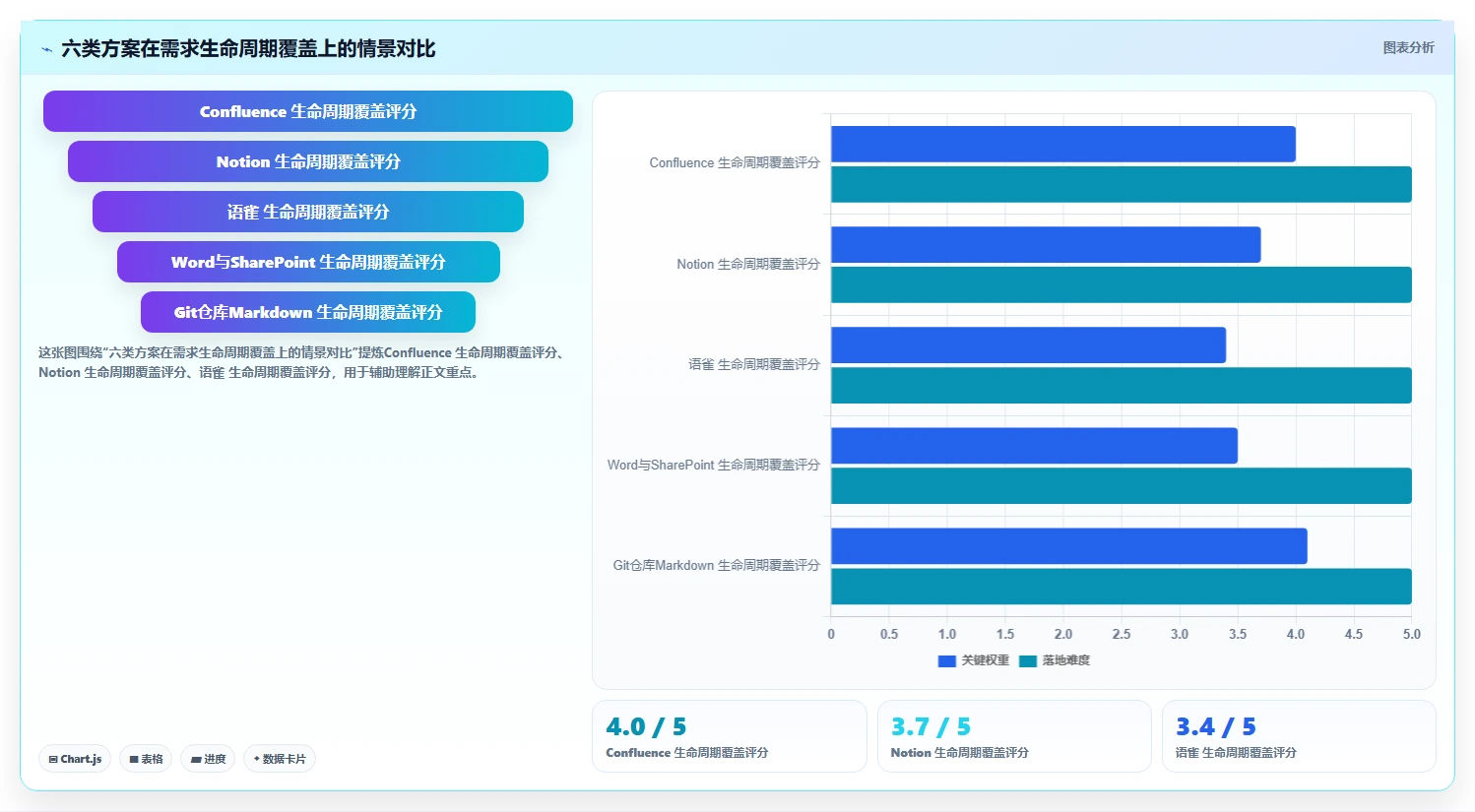Click the x-axis tick label 2.5
The width and height of the screenshot is (1475, 812).
[1122, 635]
